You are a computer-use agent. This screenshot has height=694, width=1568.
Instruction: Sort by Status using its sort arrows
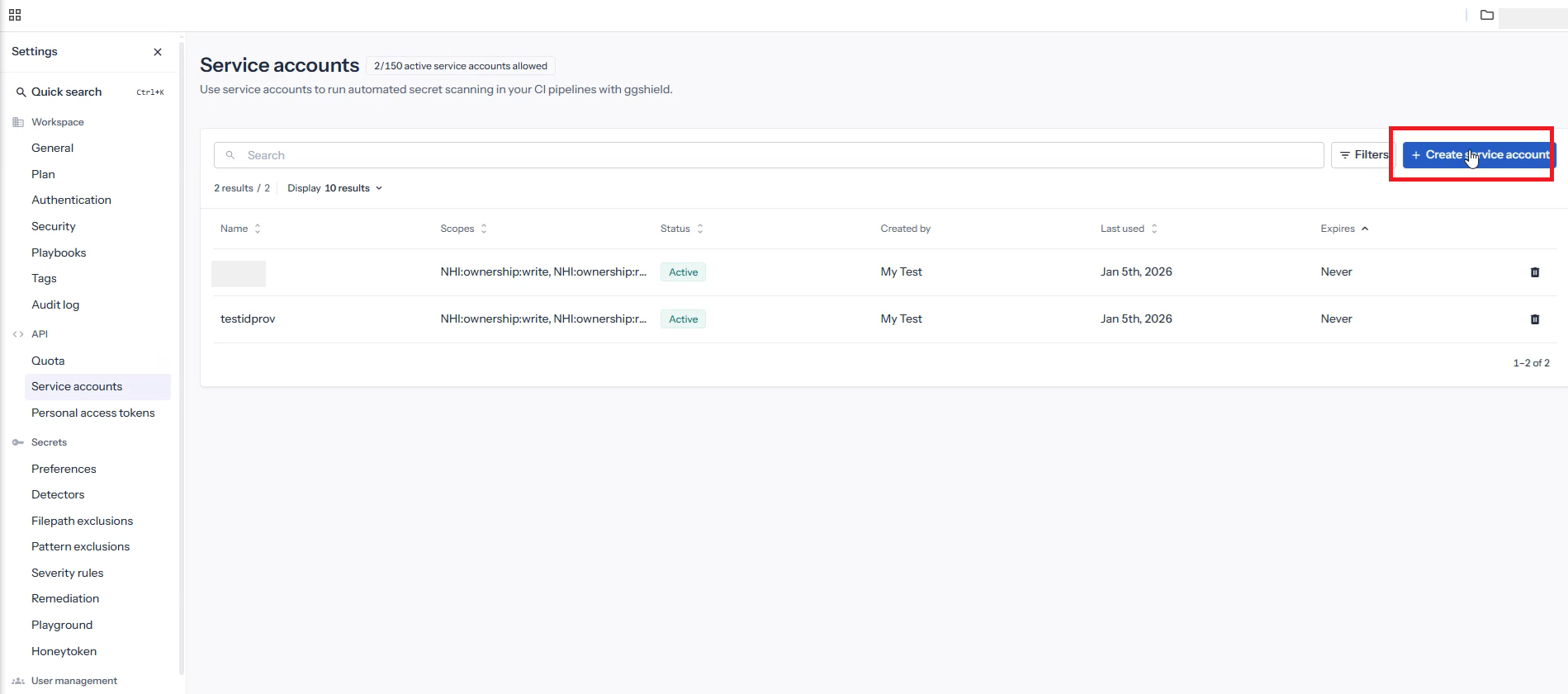[x=700, y=229]
